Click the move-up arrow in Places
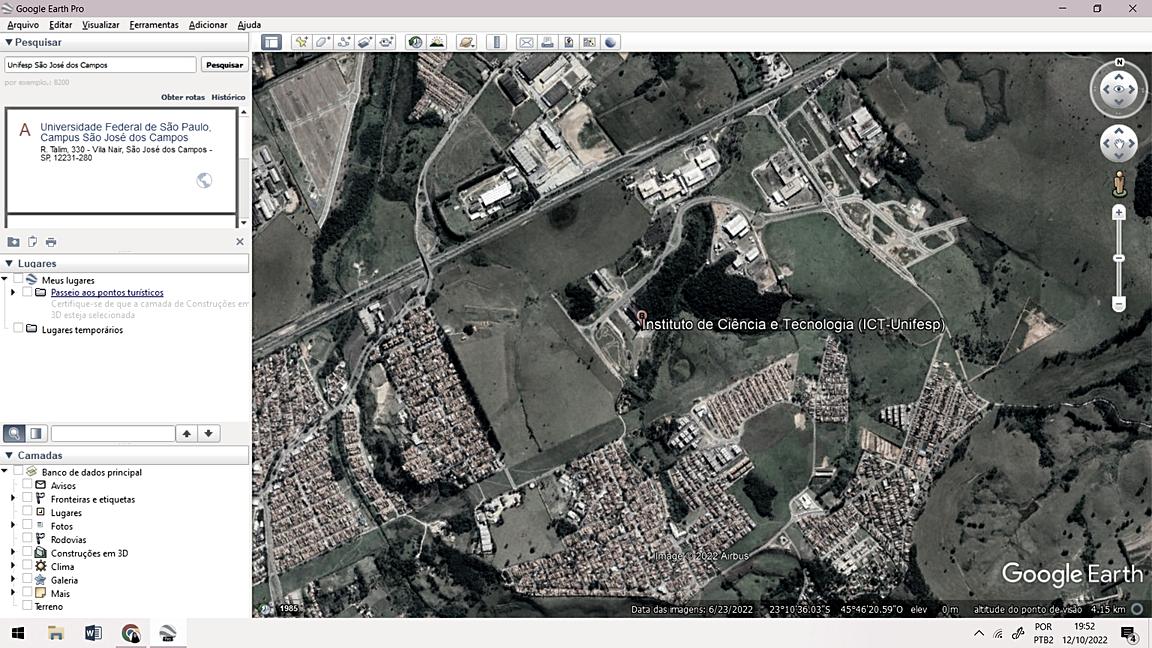The width and height of the screenshot is (1152, 648). pyautogui.click(x=187, y=433)
